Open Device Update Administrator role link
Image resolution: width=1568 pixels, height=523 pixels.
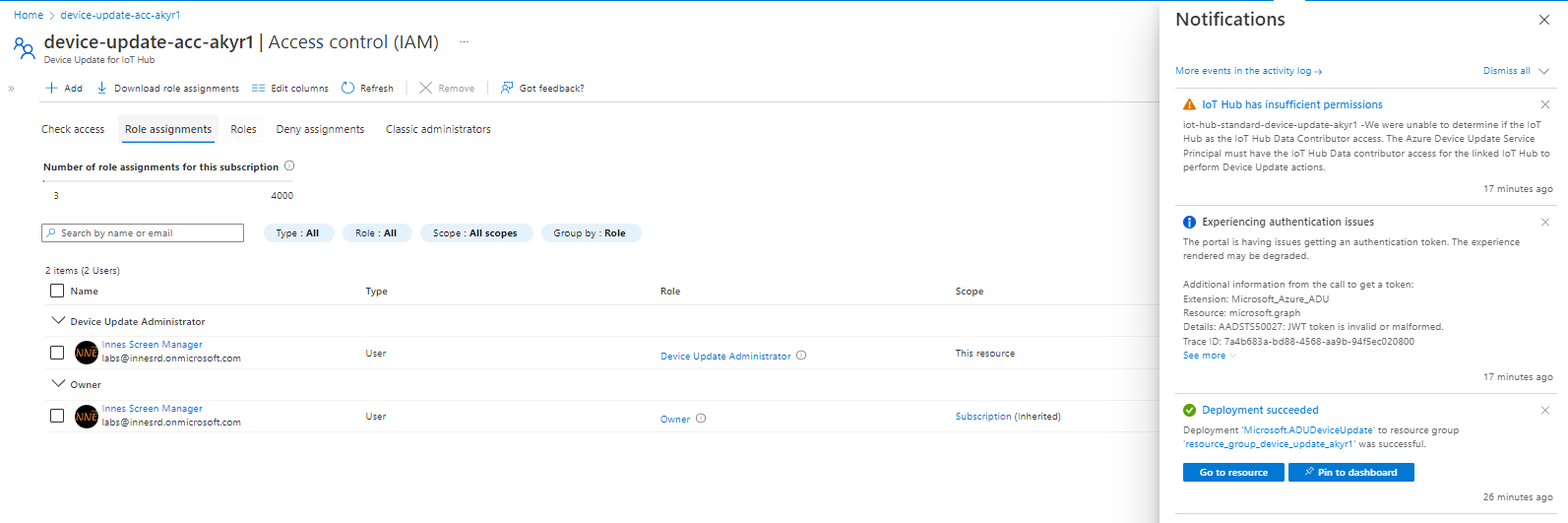725,357
